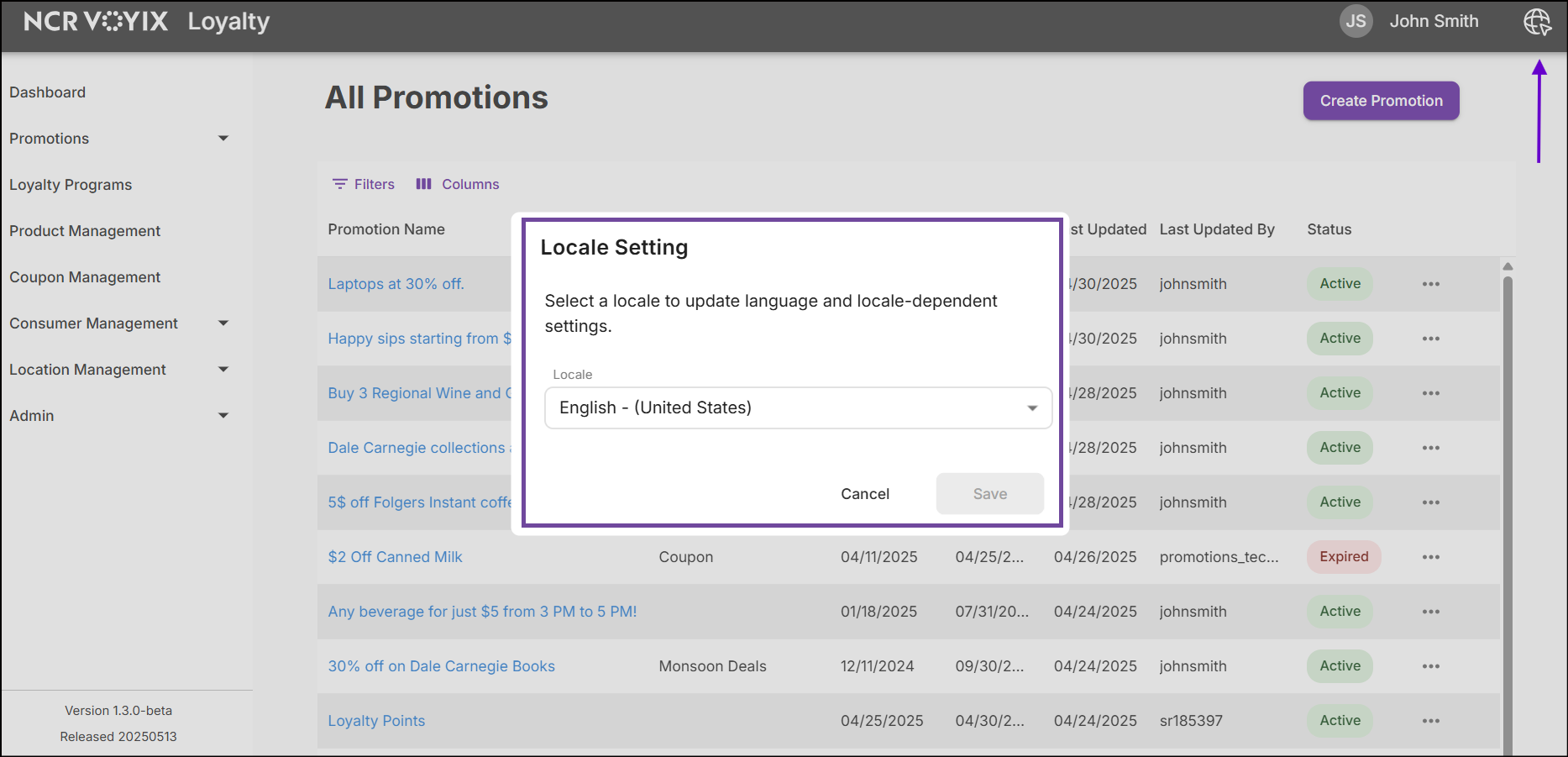This screenshot has height=757, width=1568.
Task: Open more actions for $2 Off Canned Milk
Action: (1431, 557)
